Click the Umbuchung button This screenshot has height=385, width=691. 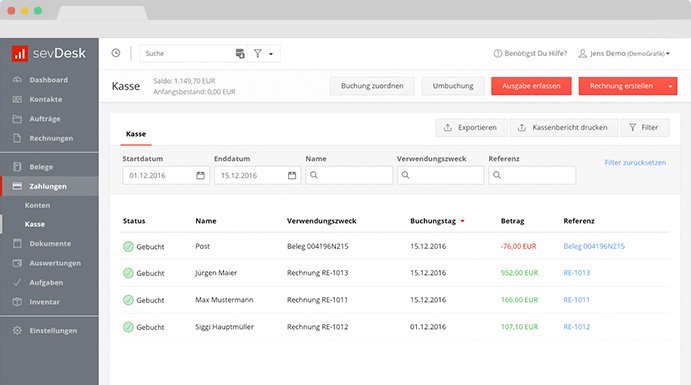[x=453, y=86]
